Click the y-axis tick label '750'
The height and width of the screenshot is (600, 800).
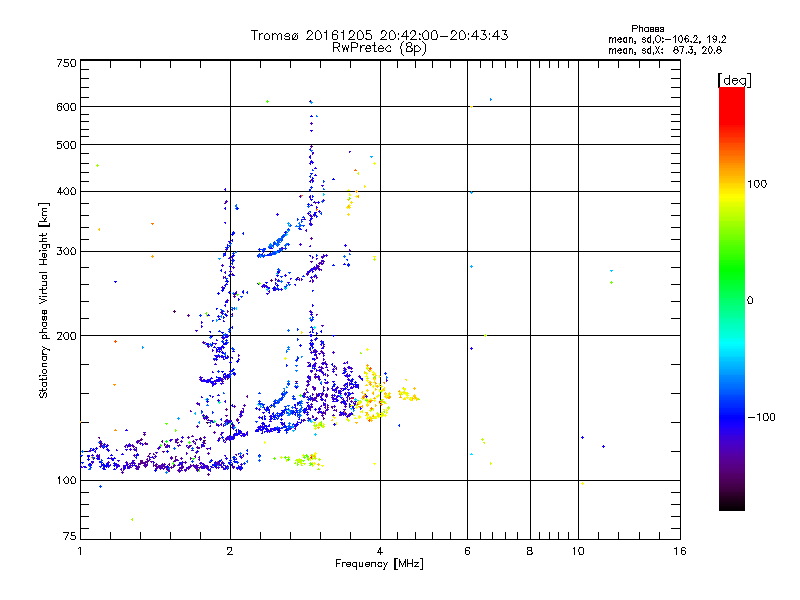66,63
